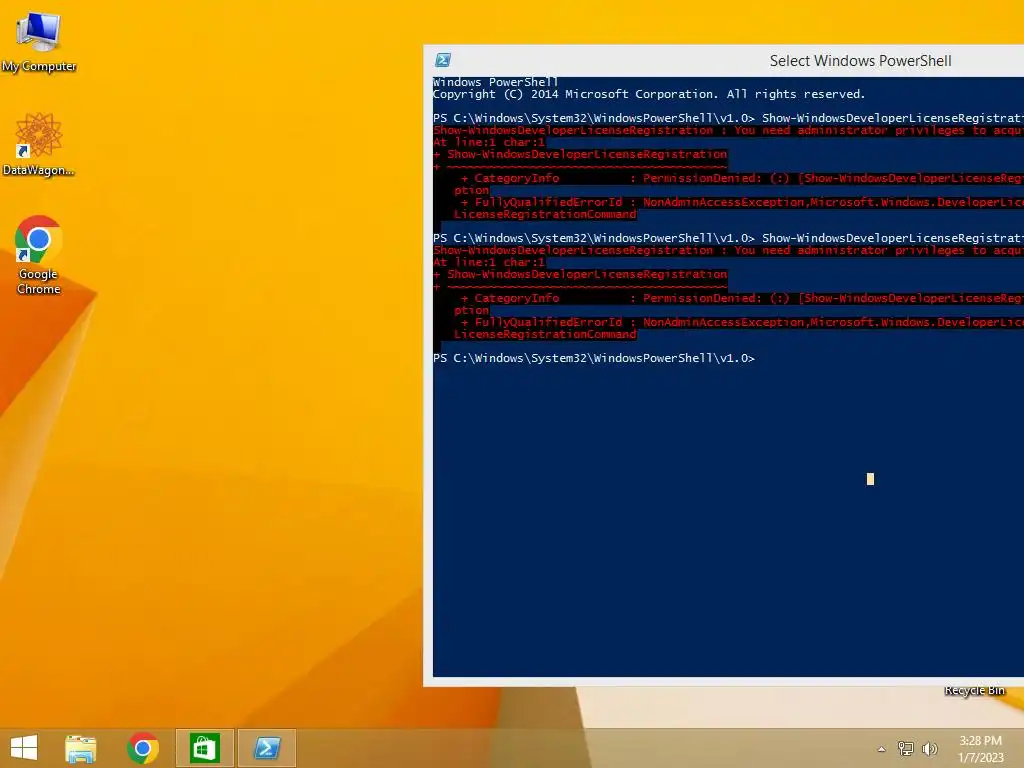Open File Explorer from the taskbar
This screenshot has width=1024, height=768.
pos(81,748)
